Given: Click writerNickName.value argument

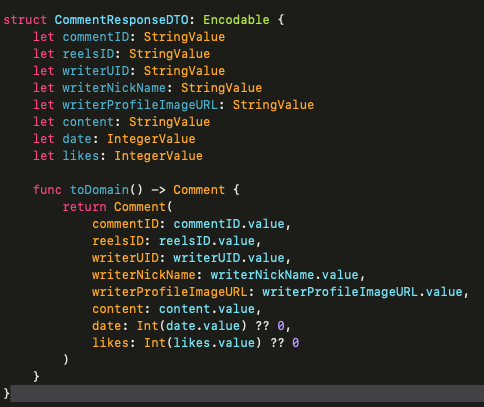Looking at the screenshot, I should (x=284, y=275).
